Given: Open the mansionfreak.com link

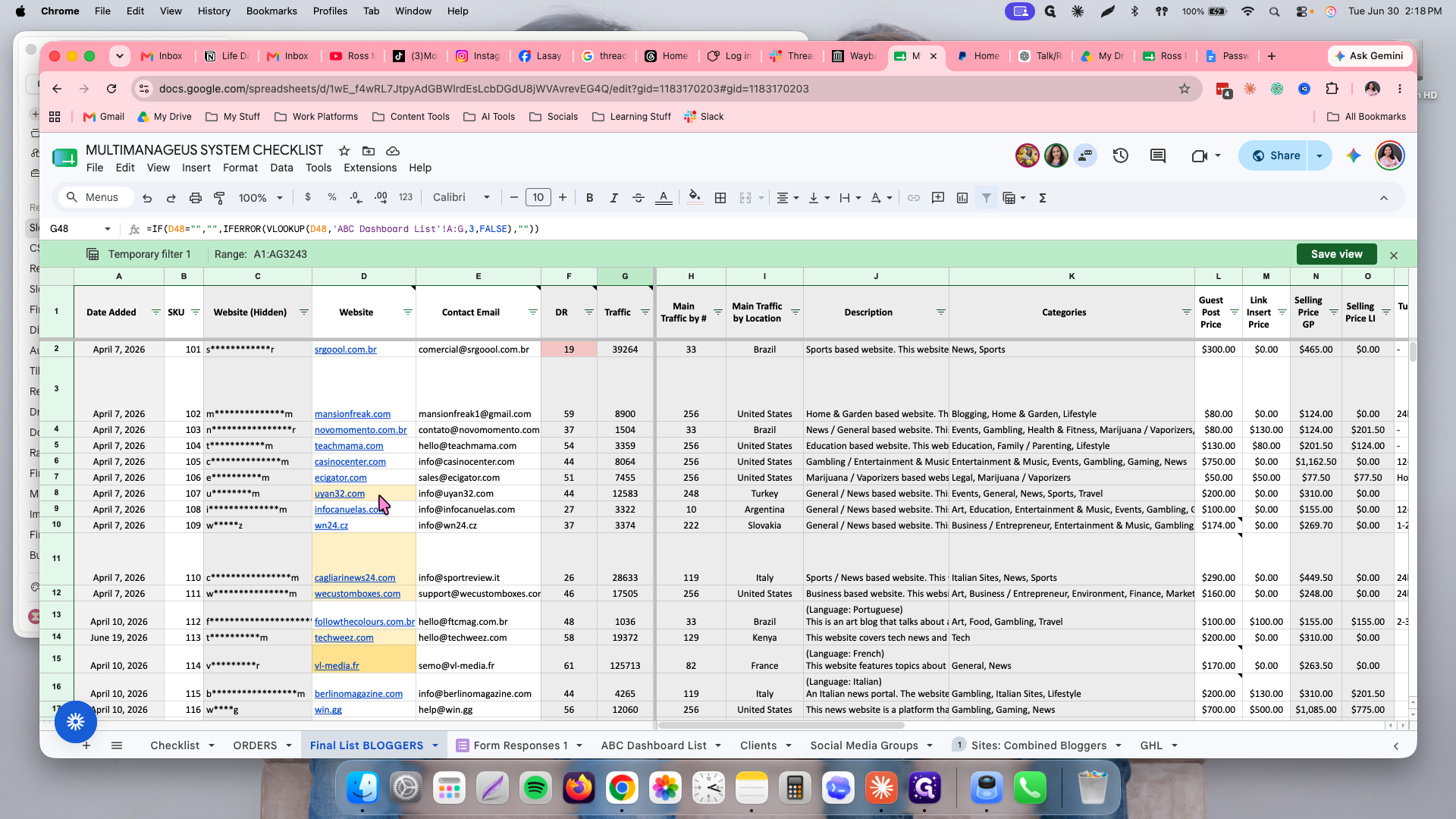Looking at the screenshot, I should [x=353, y=414].
